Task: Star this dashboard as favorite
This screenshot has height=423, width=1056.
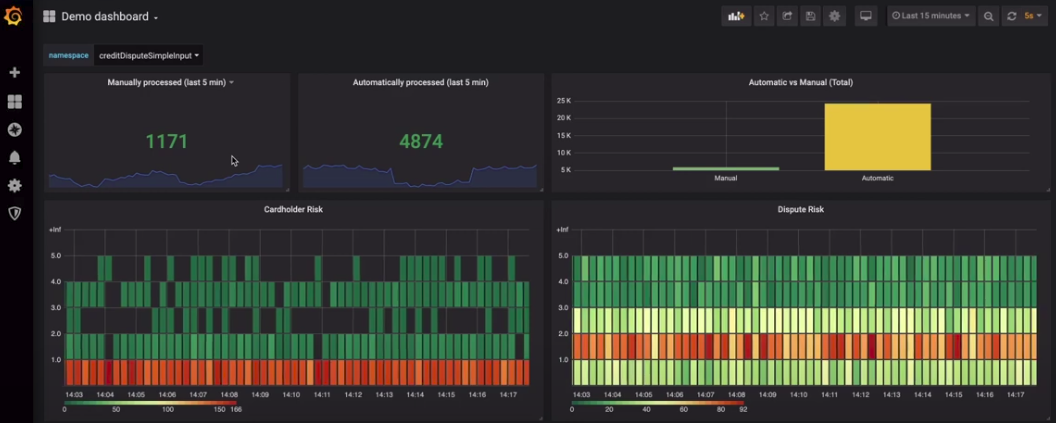Action: (764, 16)
